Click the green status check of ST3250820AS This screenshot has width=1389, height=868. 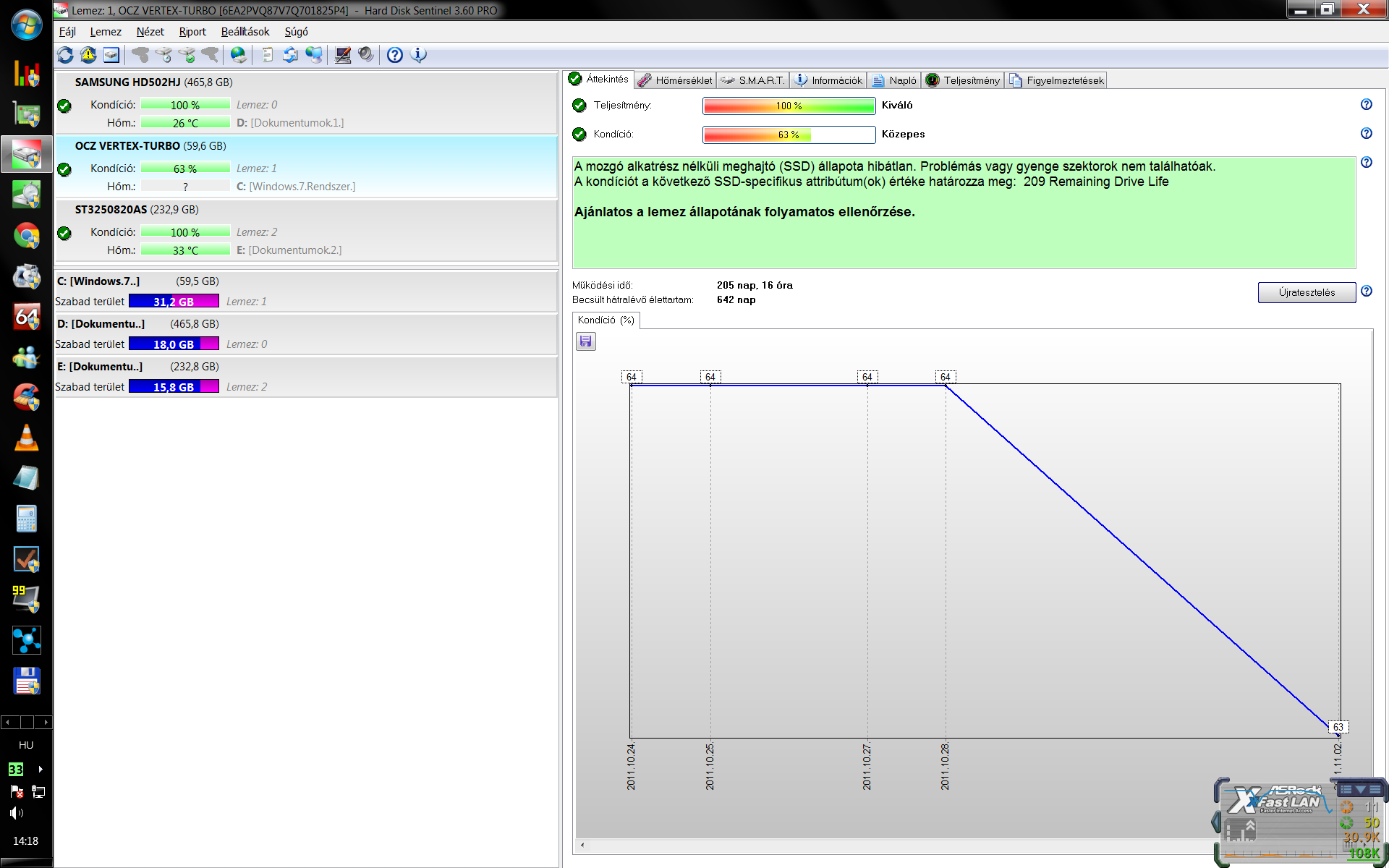64,234
